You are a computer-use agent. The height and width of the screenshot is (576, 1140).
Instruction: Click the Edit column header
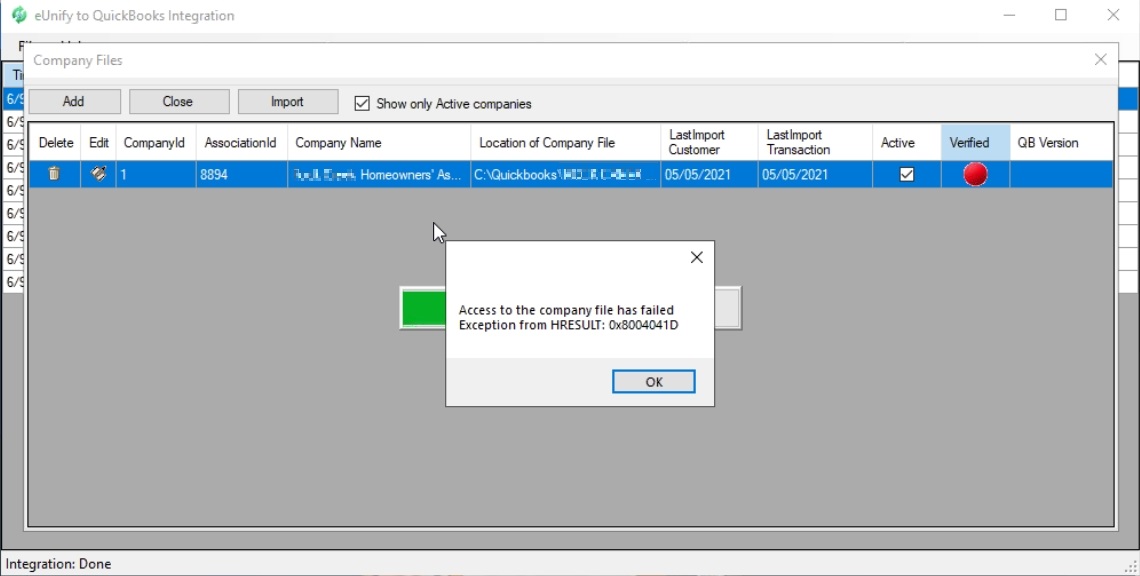point(98,143)
